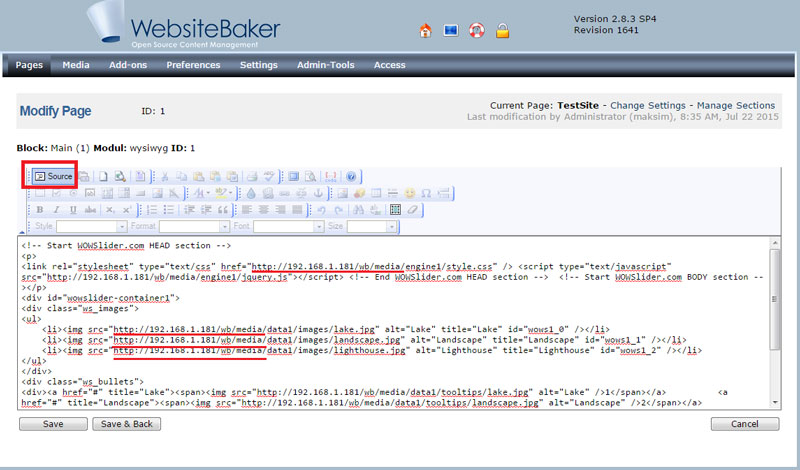
Task: Click the Paste from Word icon
Action: (232, 177)
